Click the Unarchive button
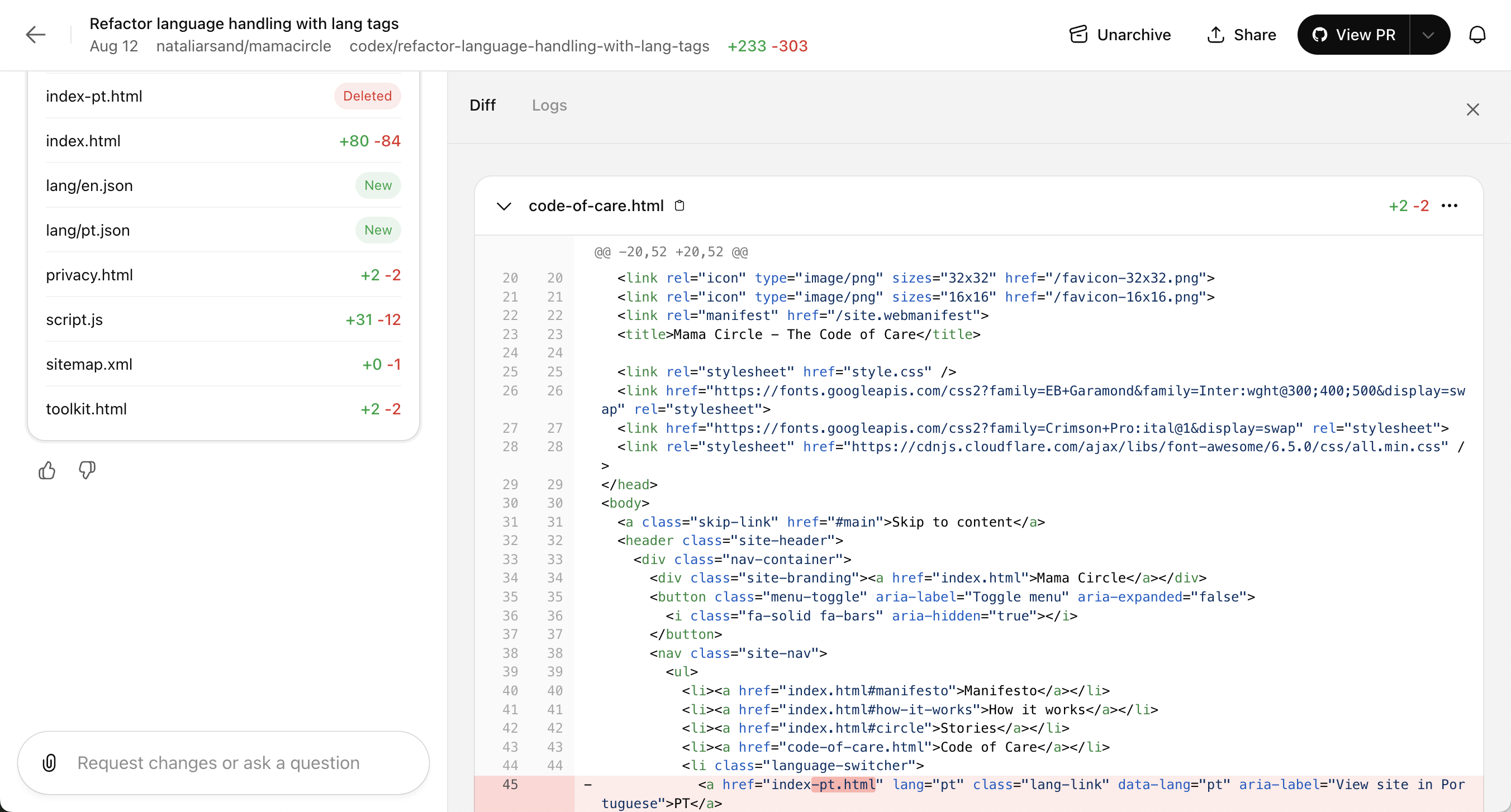This screenshot has width=1511, height=812. tap(1119, 35)
